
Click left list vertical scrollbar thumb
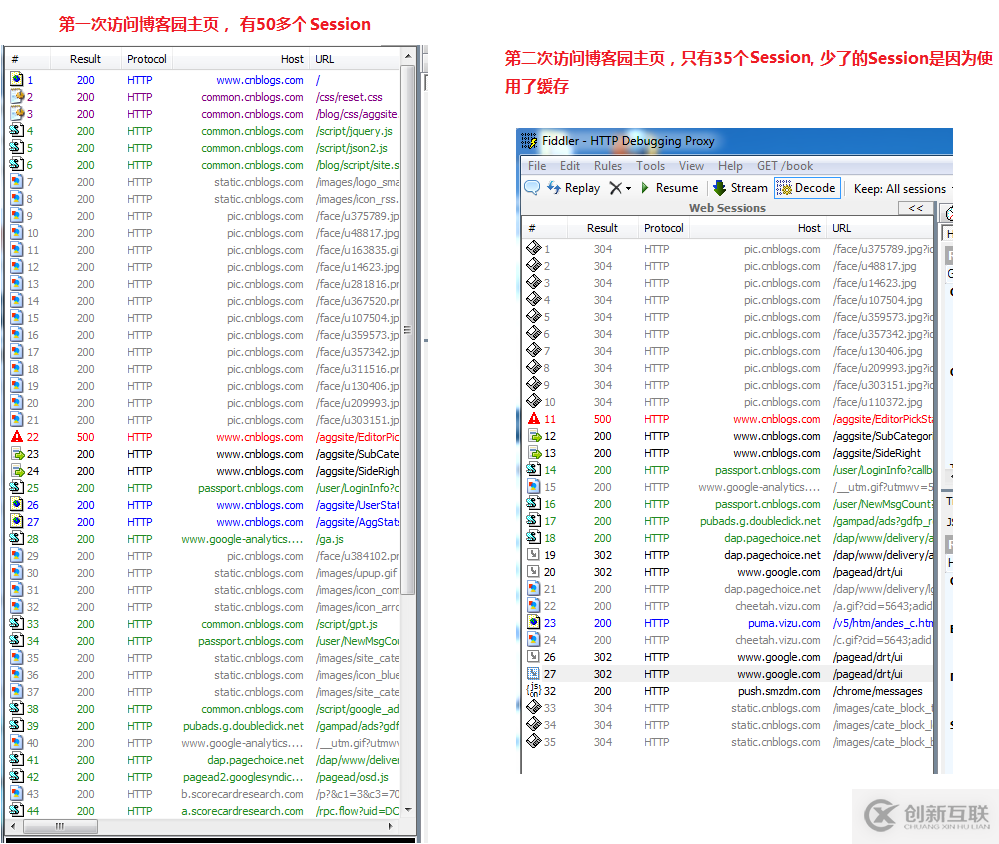[408, 330]
